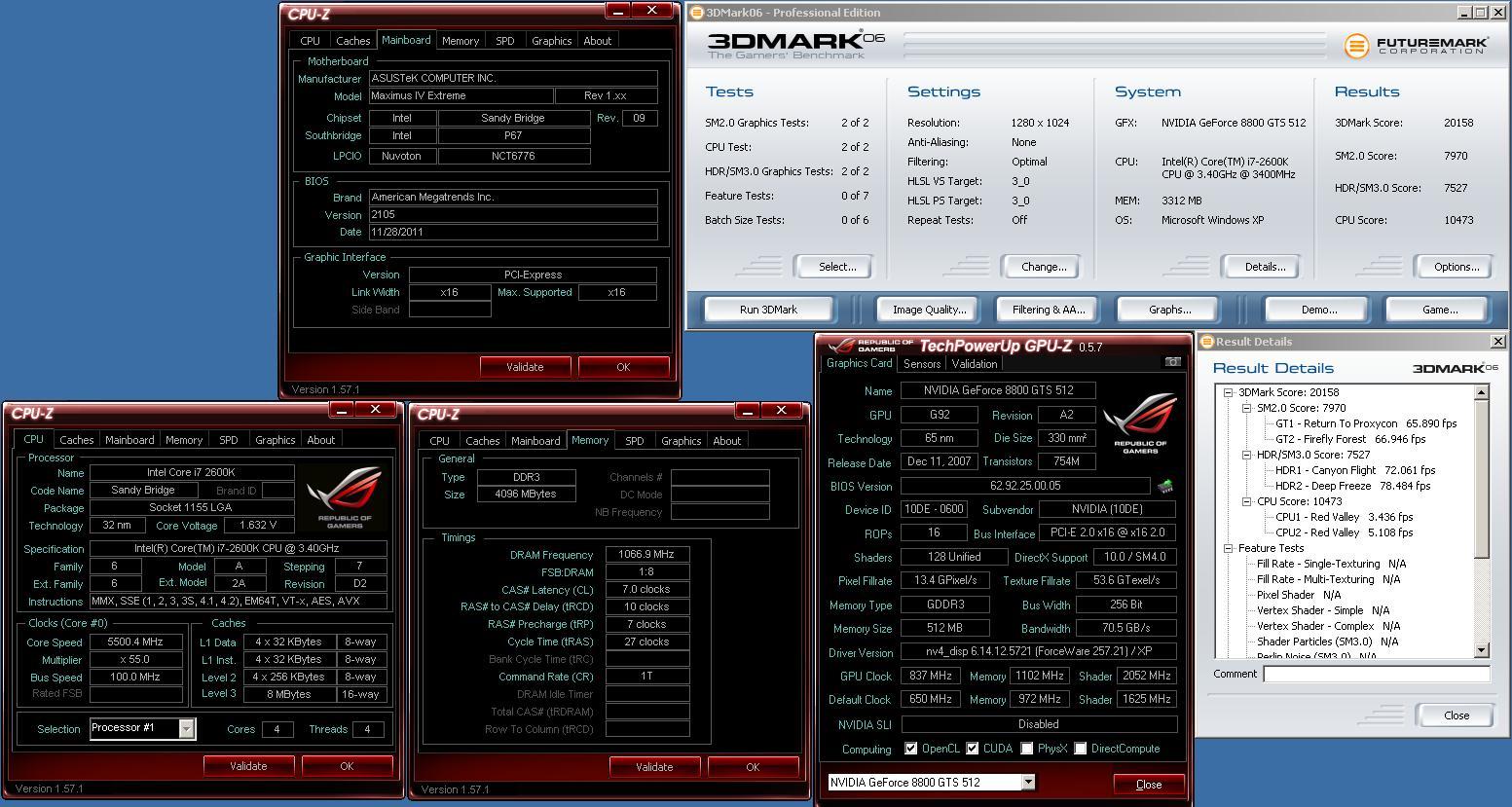This screenshot has width=1512, height=807.
Task: Open the Graphics Card tab in GPU-Z
Action: click(859, 363)
